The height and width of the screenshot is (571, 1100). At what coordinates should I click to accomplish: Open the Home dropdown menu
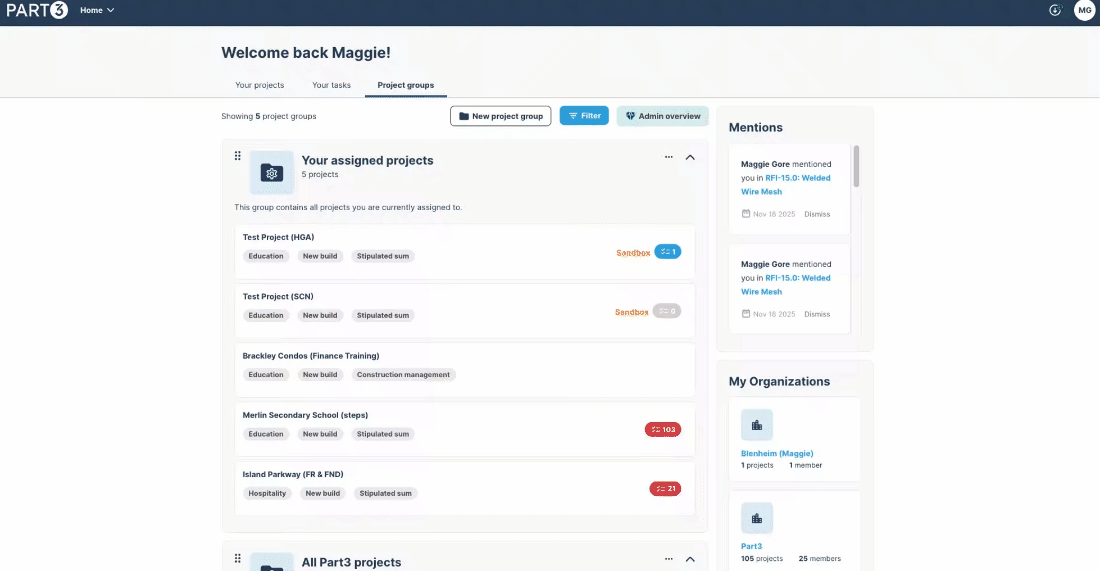point(97,11)
